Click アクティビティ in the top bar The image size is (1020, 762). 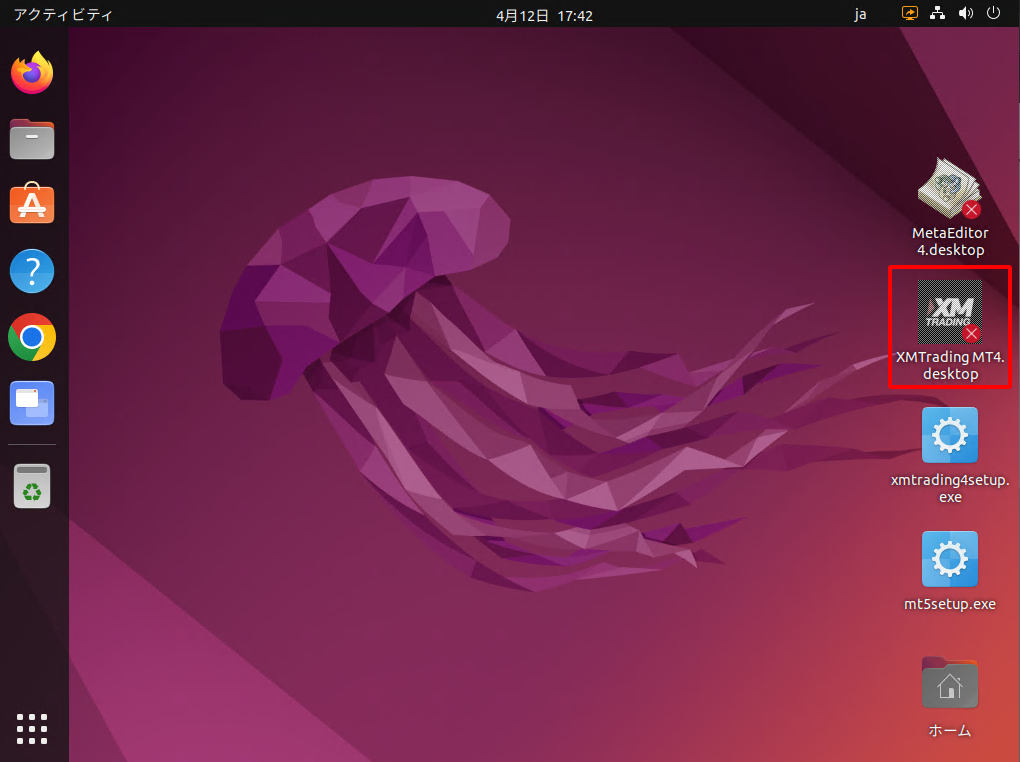click(x=63, y=14)
